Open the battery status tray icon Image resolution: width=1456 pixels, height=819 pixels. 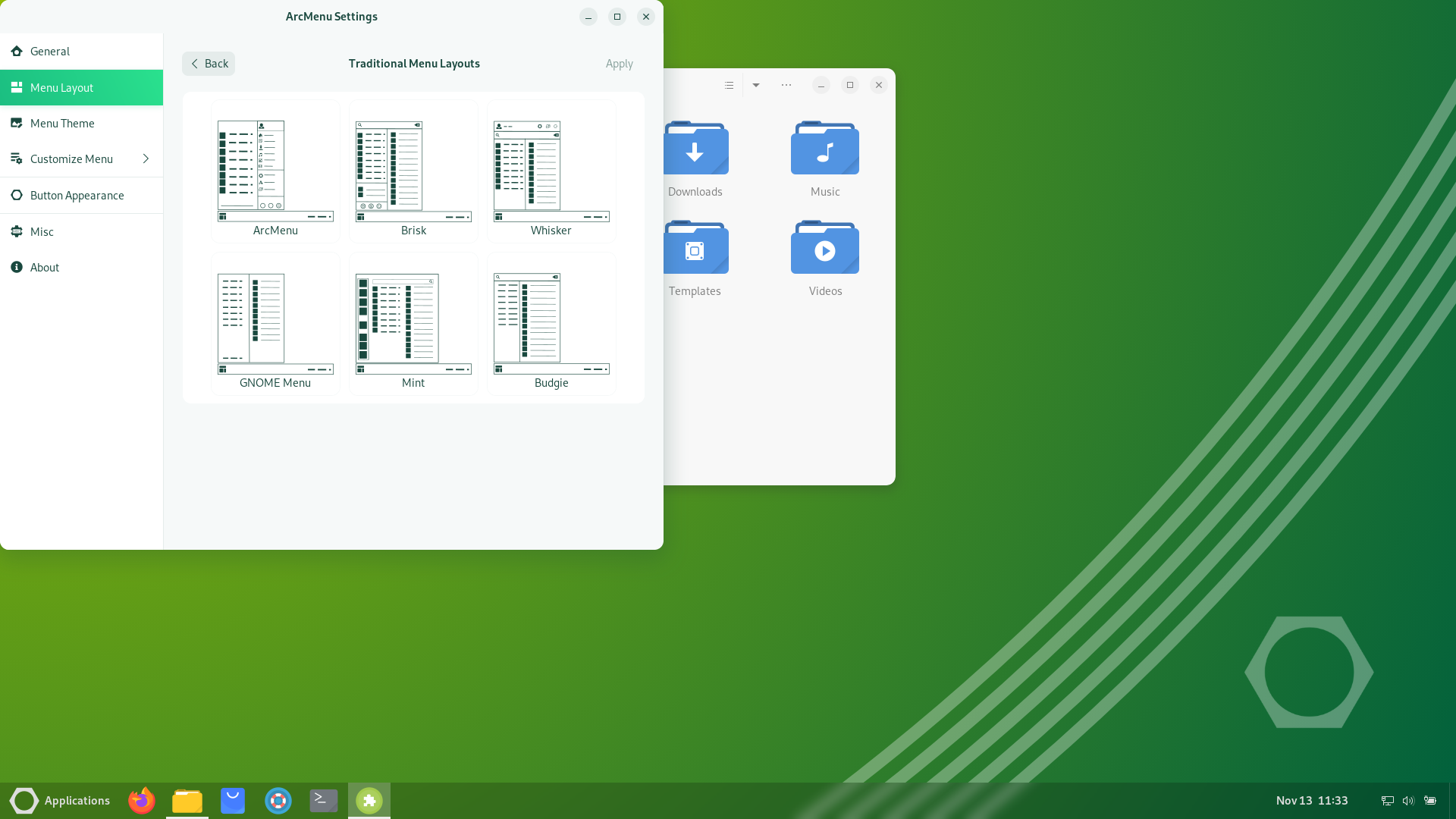coord(1430,801)
